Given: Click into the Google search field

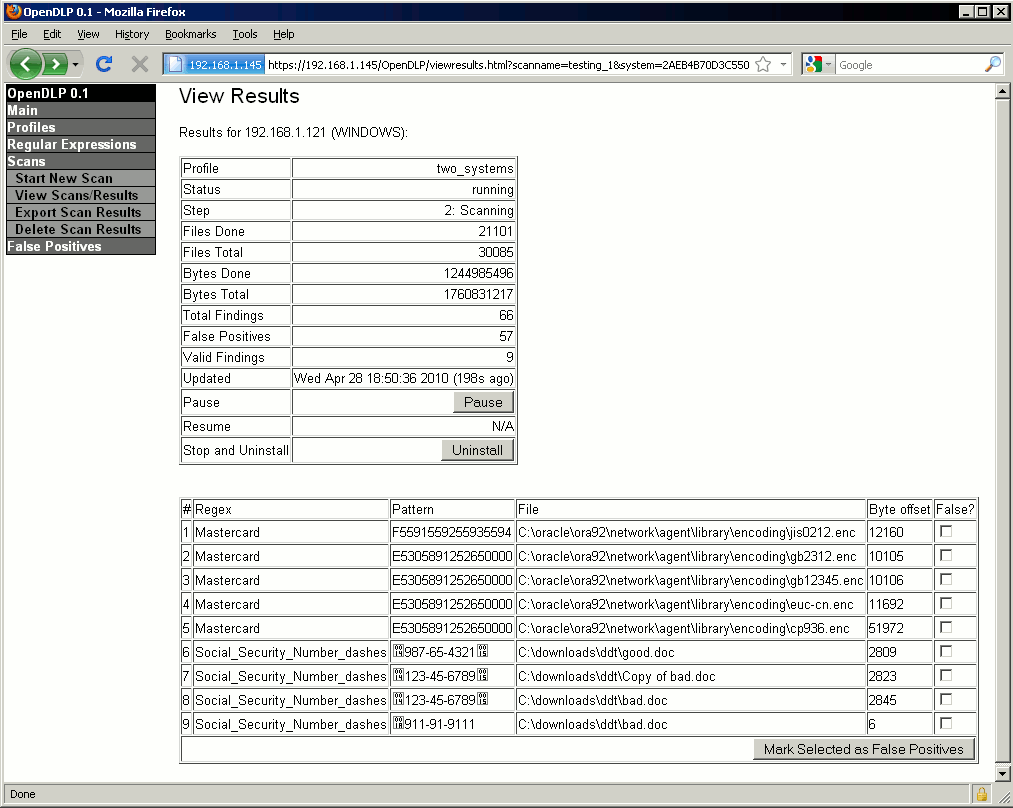Looking at the screenshot, I should (x=909, y=65).
